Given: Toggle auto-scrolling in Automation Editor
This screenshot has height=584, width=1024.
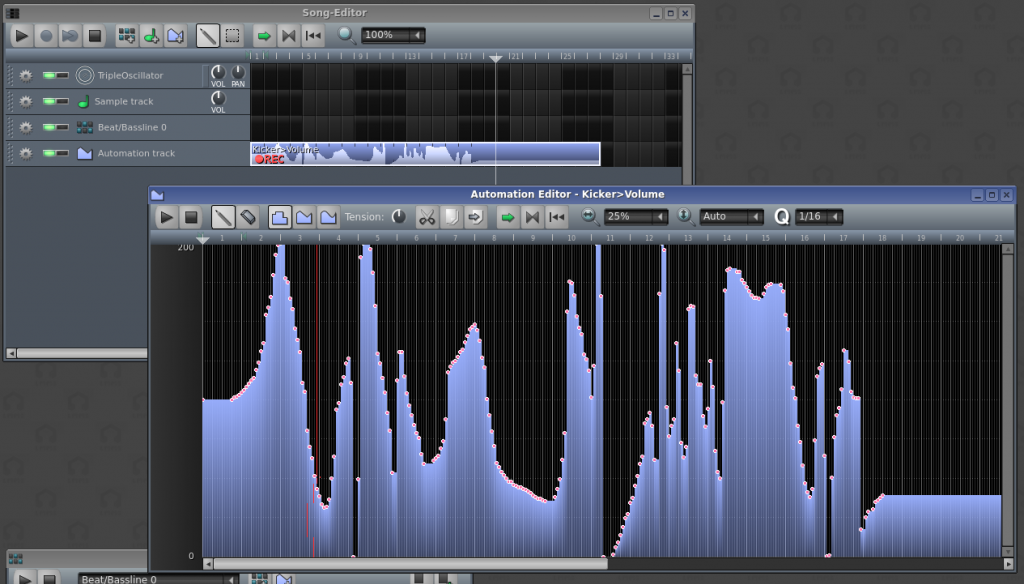Looking at the screenshot, I should point(507,217).
